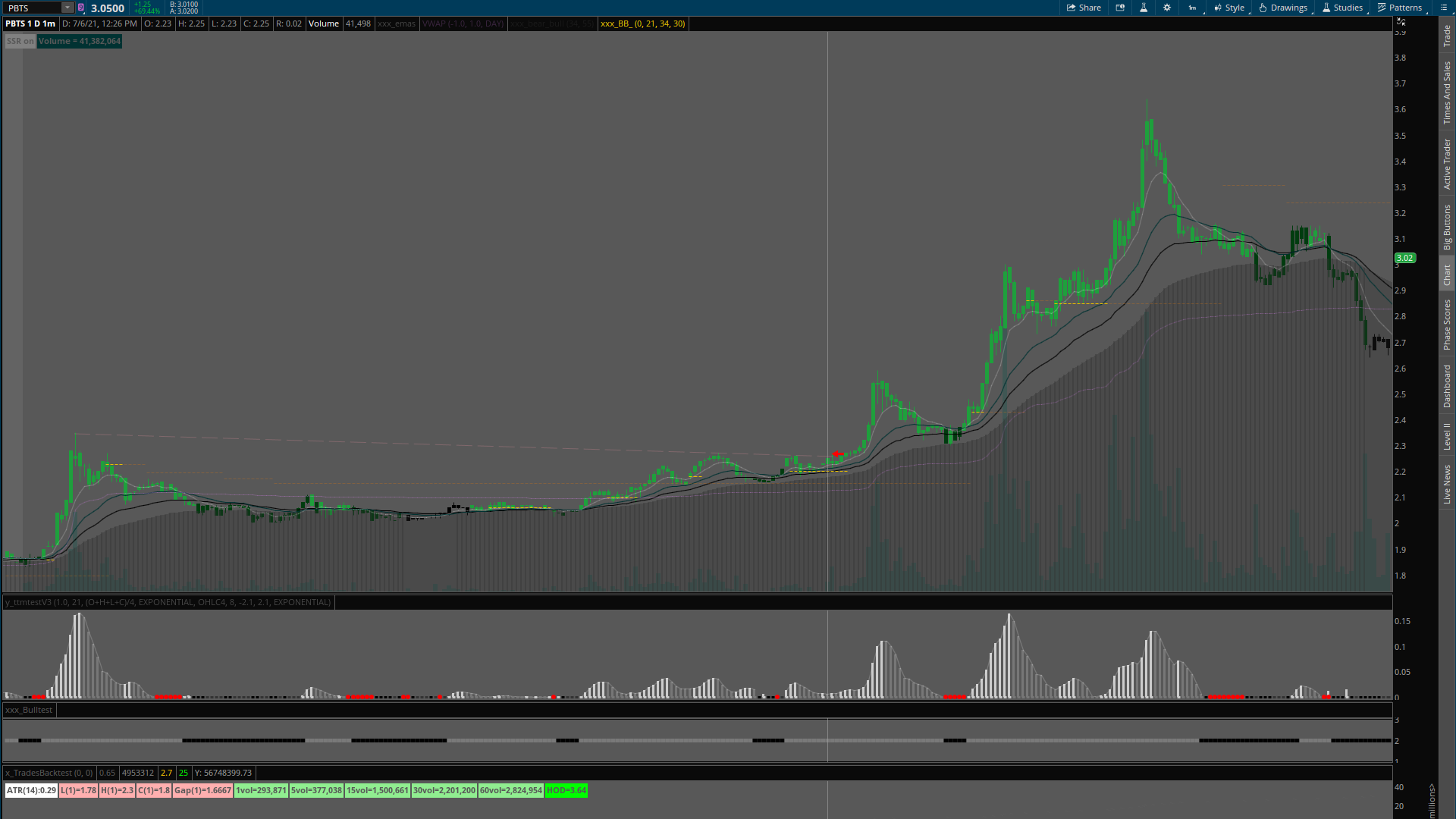The height and width of the screenshot is (819, 1456).
Task: Open the Share menu
Action: [1084, 8]
